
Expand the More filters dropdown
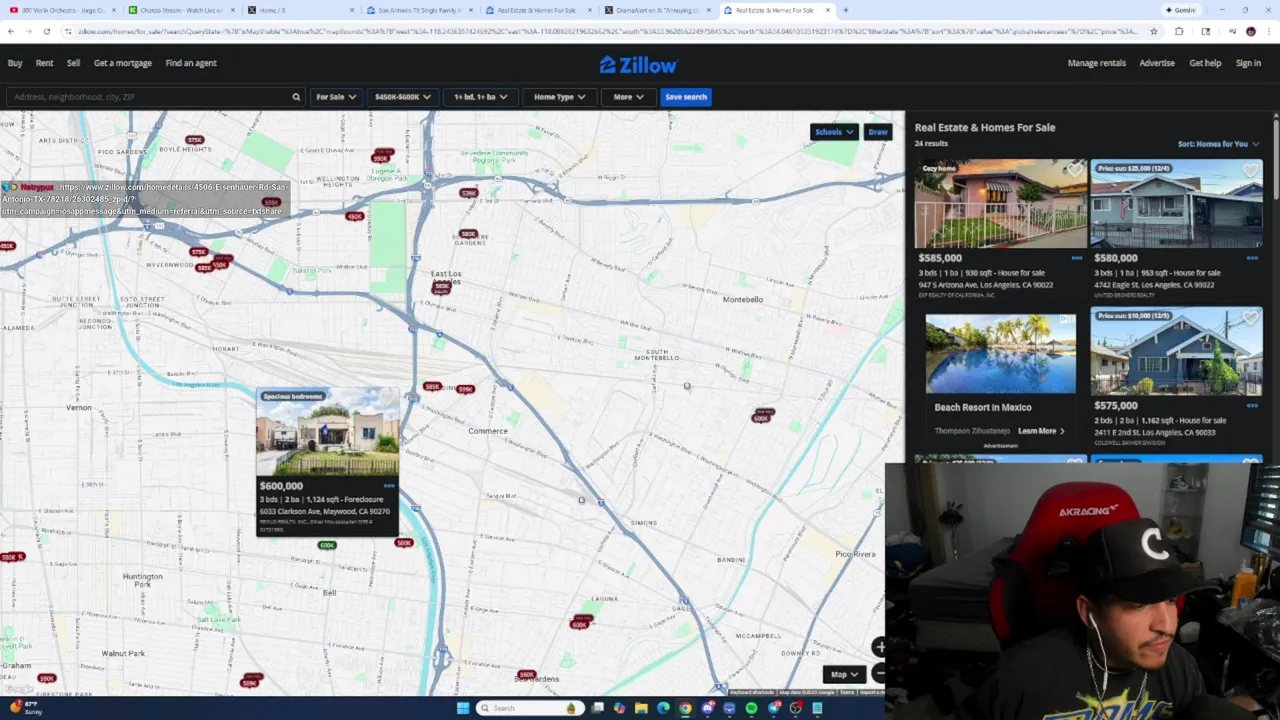pyautogui.click(x=628, y=97)
